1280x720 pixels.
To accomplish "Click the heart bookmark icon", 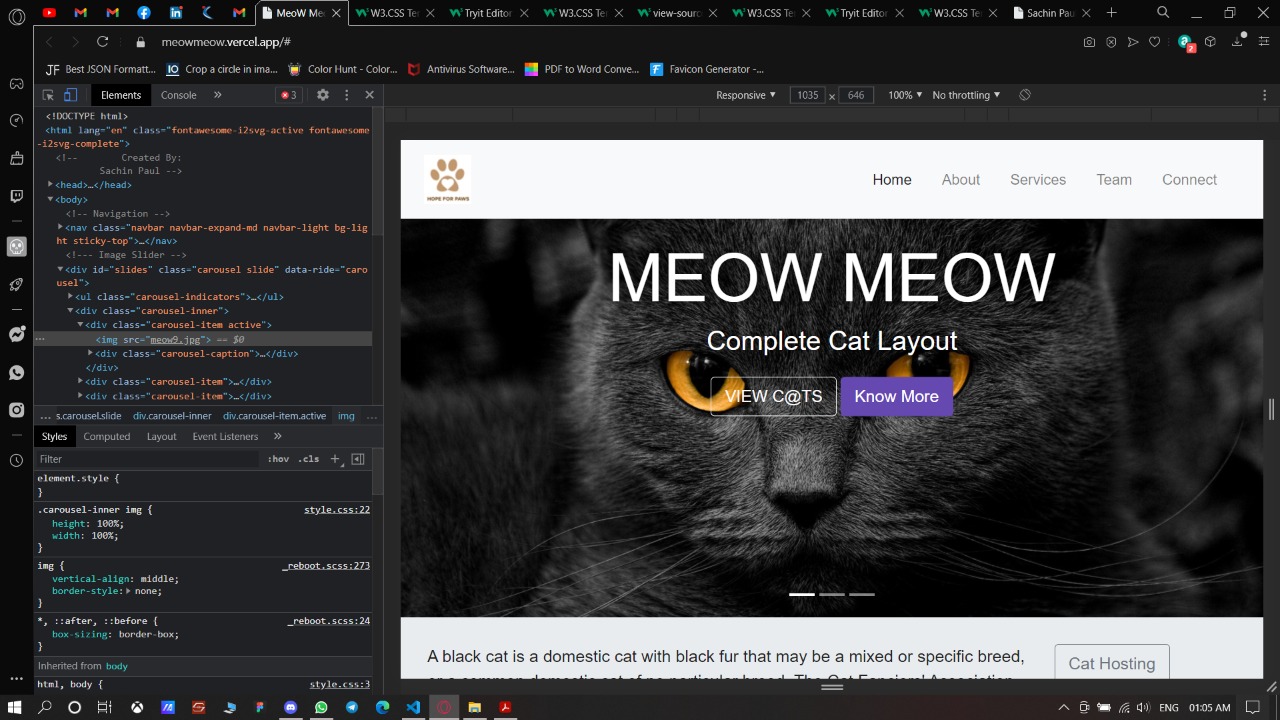I will 1154,42.
